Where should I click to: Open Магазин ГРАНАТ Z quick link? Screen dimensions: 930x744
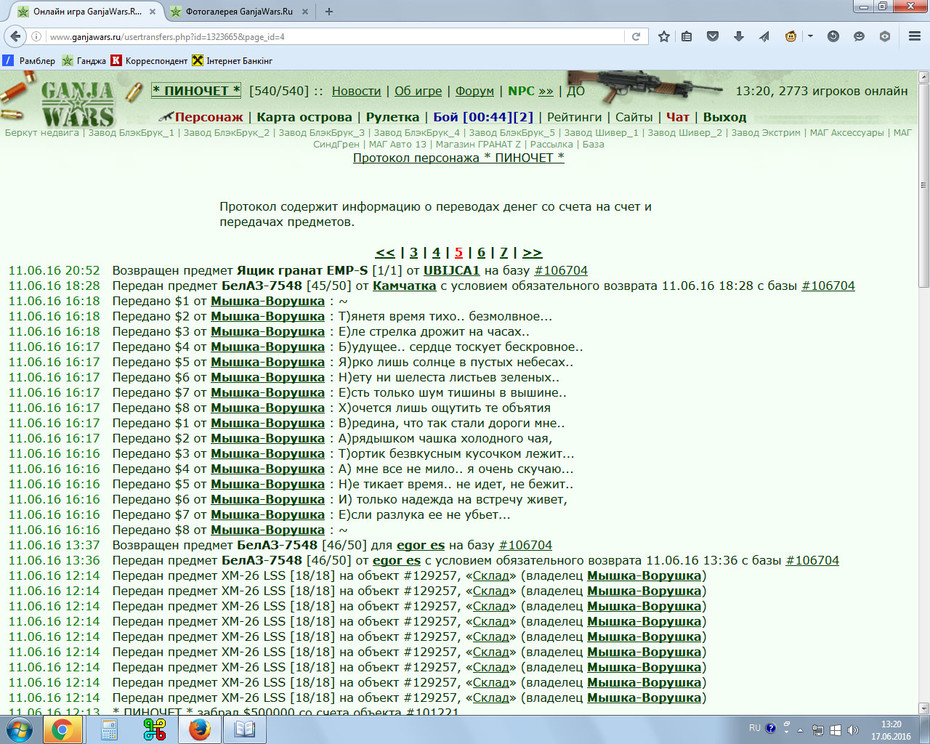(478, 144)
